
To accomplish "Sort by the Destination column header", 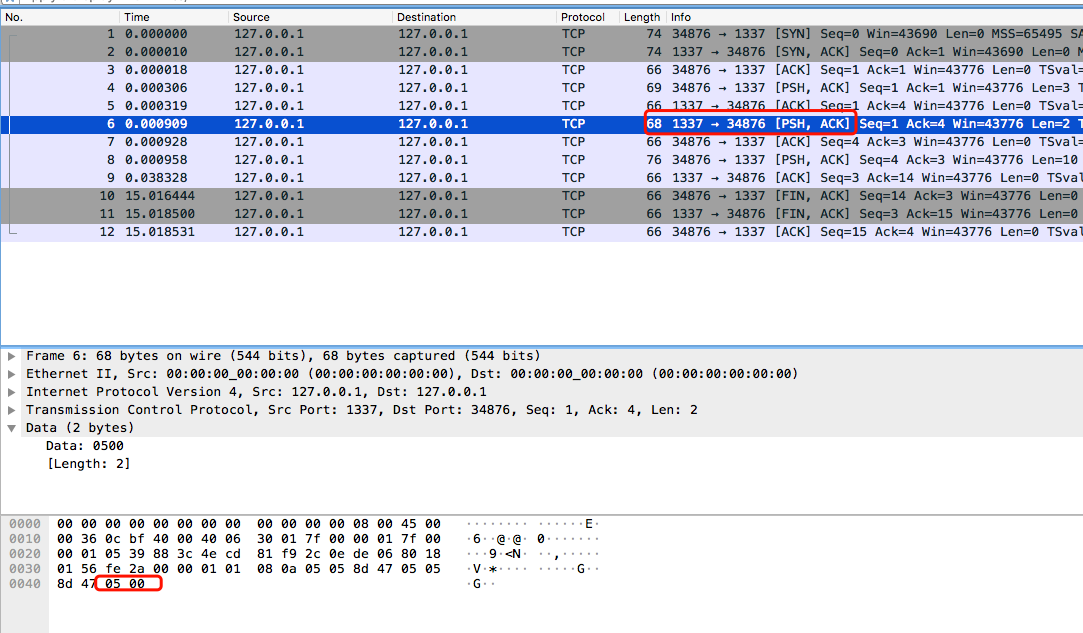I will click(474, 17).
